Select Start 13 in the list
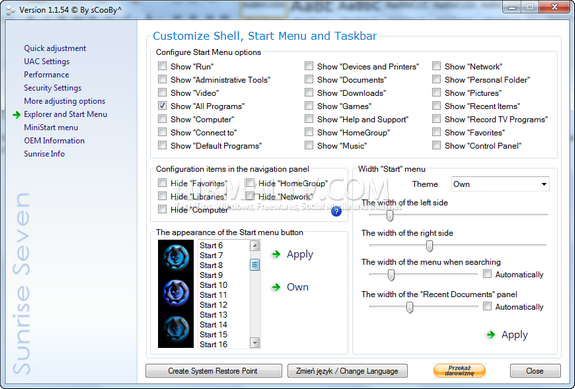This screenshot has height=389, width=575. [x=213, y=315]
